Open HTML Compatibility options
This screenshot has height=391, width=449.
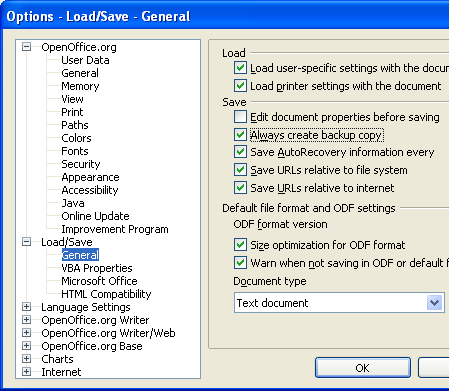pyautogui.click(x=106, y=294)
